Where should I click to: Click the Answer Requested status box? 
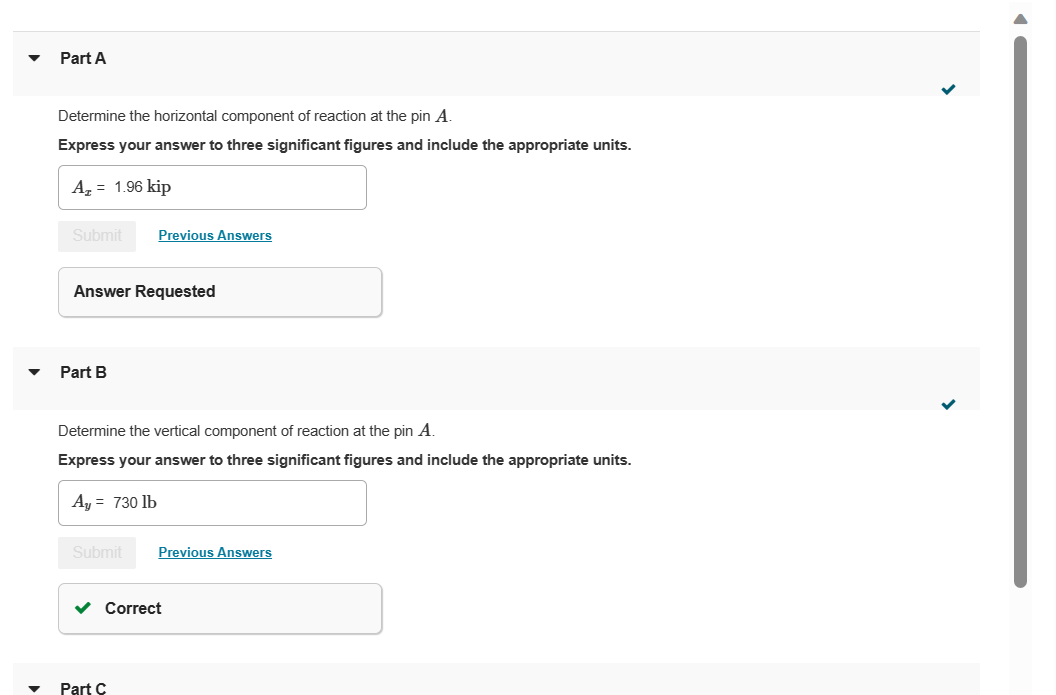coord(220,291)
